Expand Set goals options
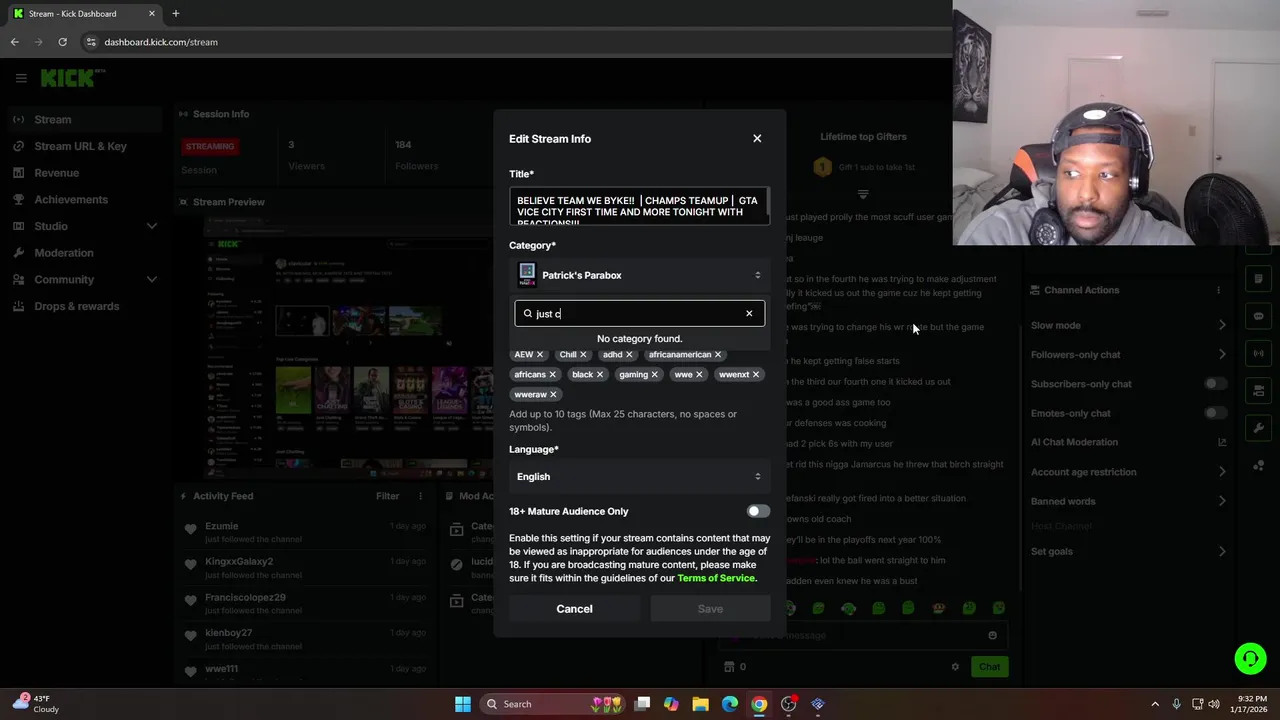 pyautogui.click(x=1222, y=551)
